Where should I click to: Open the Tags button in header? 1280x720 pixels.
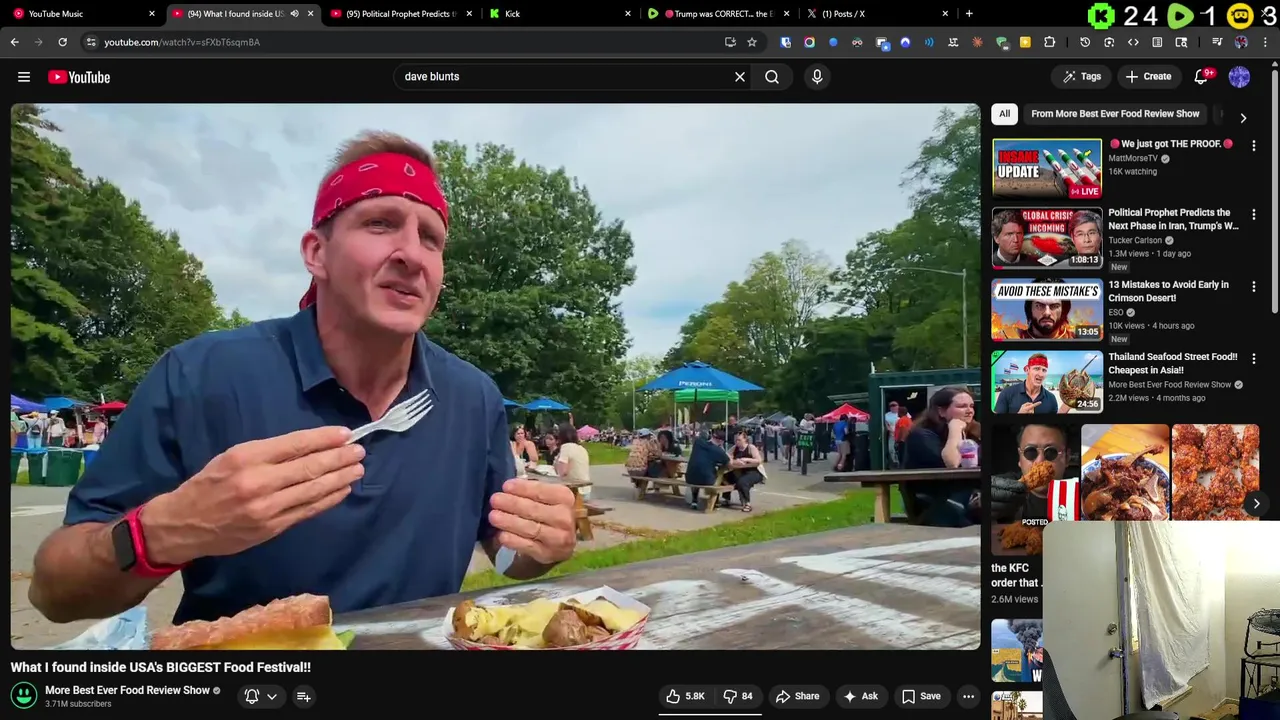point(1081,77)
